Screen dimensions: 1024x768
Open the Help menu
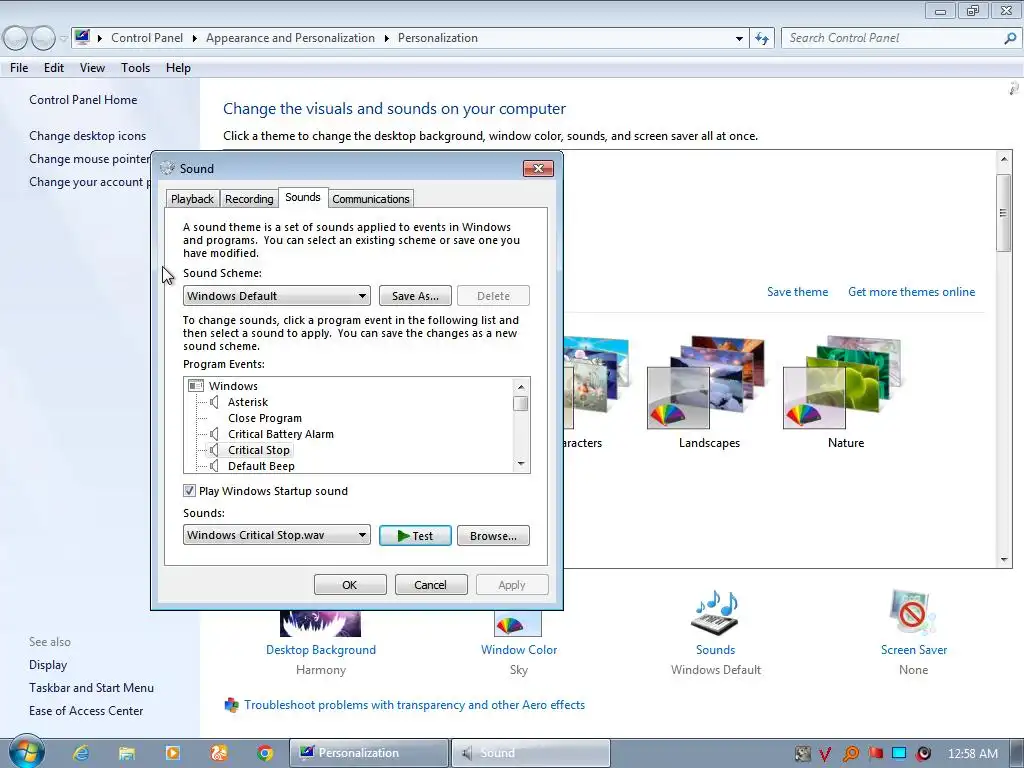coord(178,68)
